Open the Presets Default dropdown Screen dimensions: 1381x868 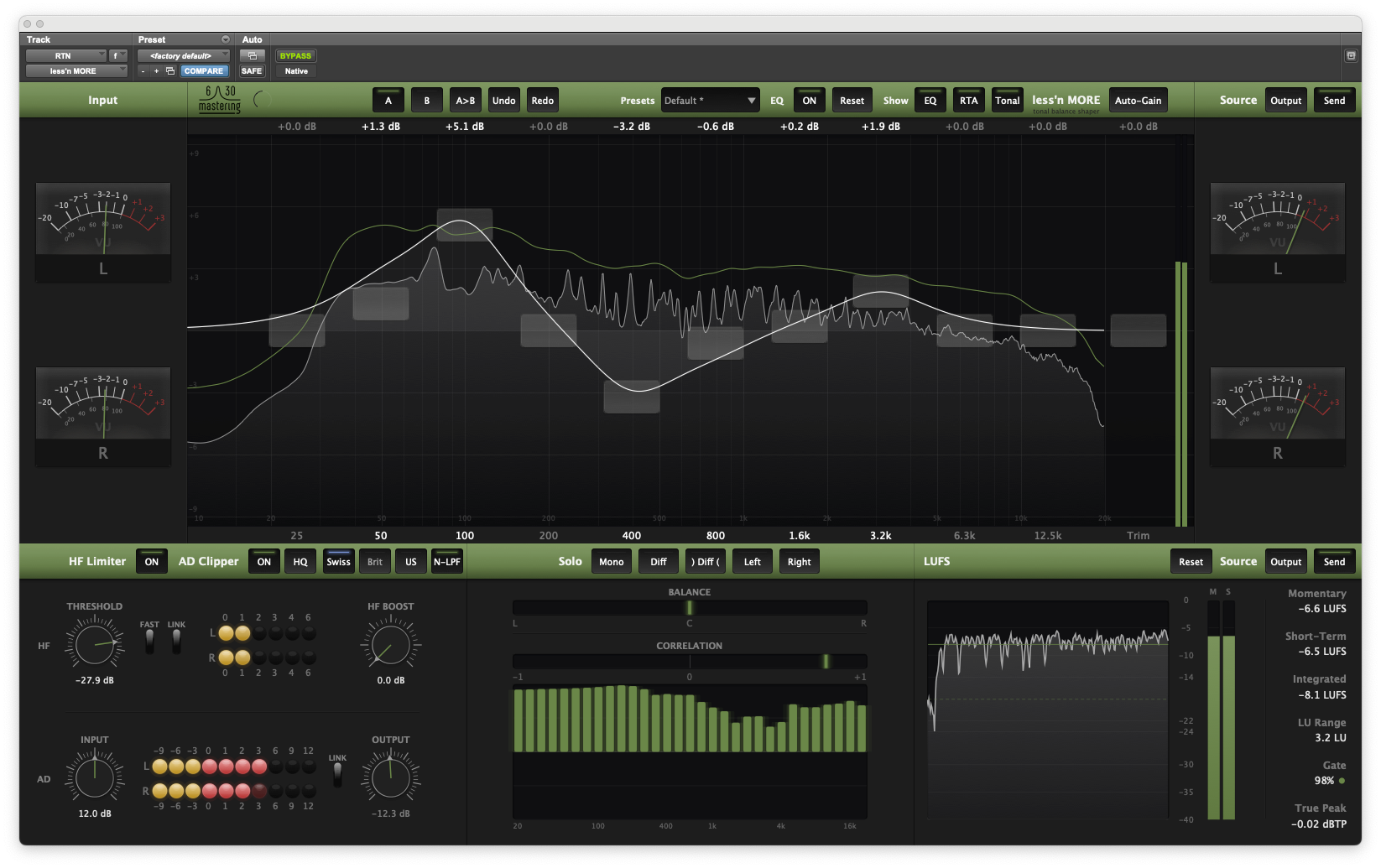(710, 101)
